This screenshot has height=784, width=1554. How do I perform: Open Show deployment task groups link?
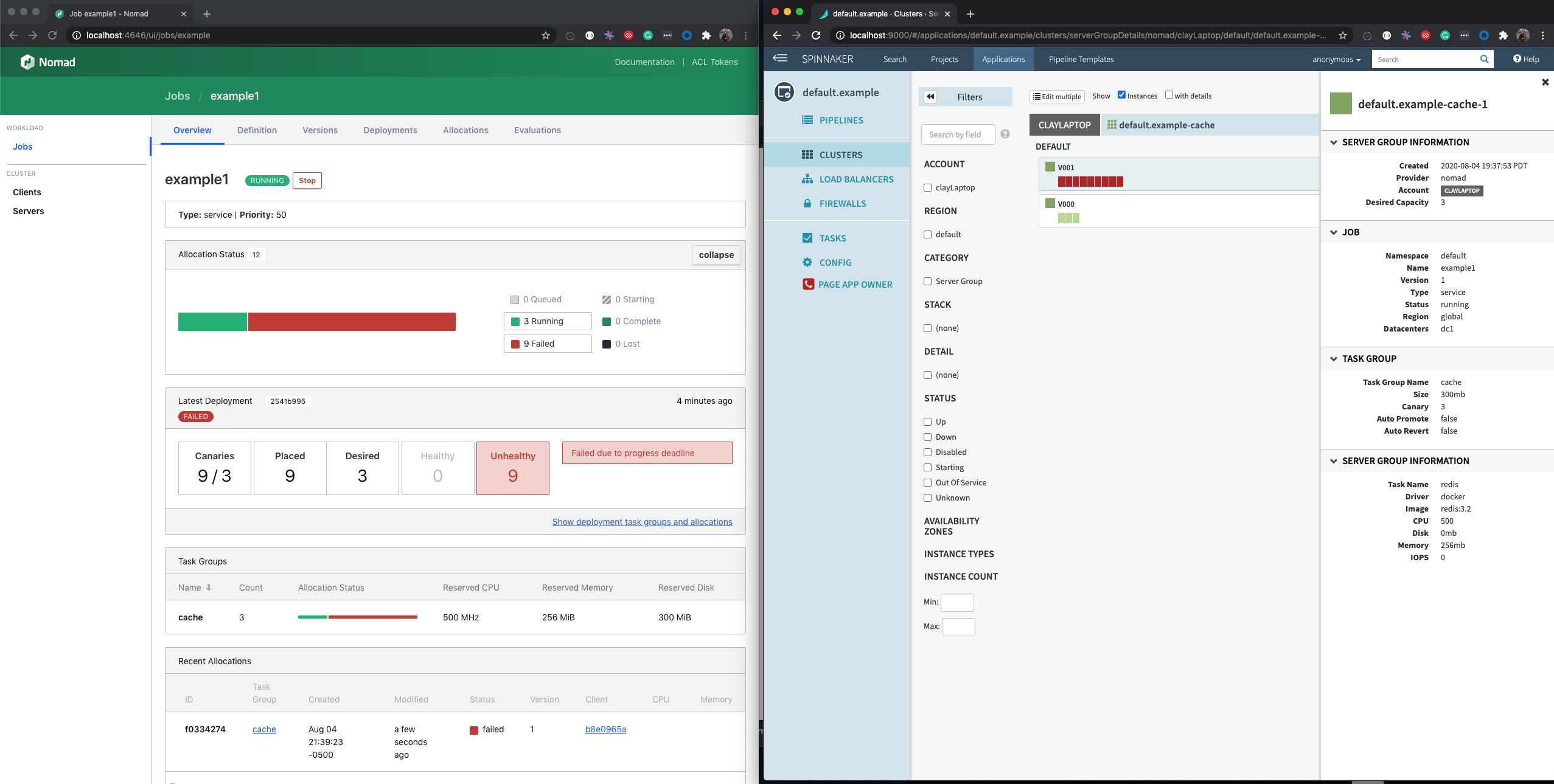642,522
